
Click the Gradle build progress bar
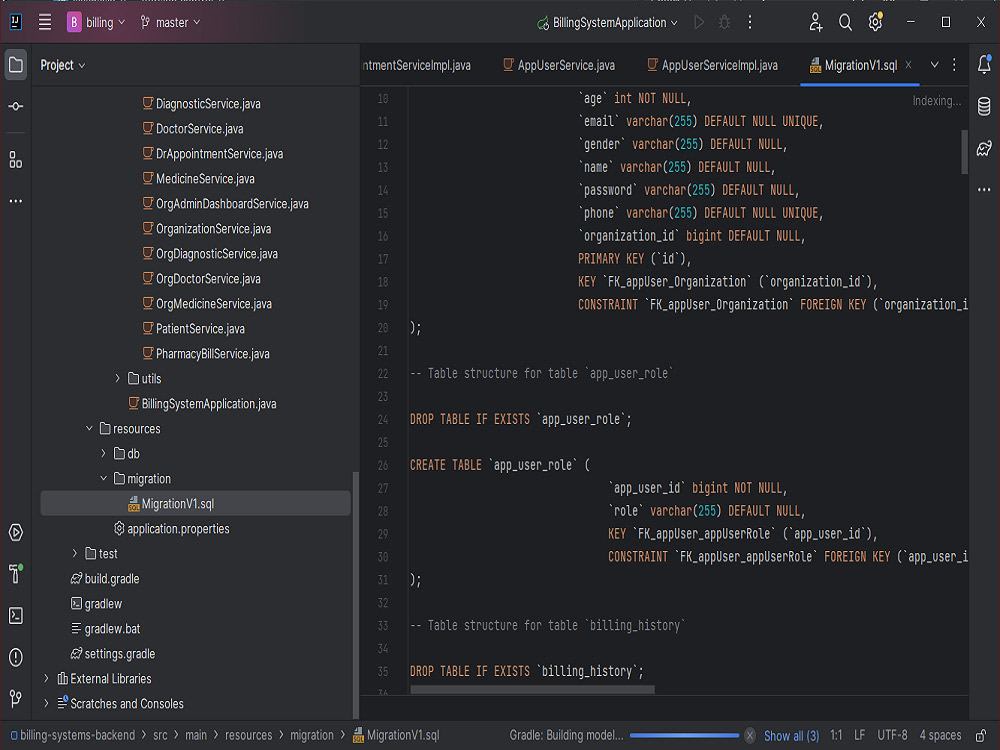coord(684,736)
